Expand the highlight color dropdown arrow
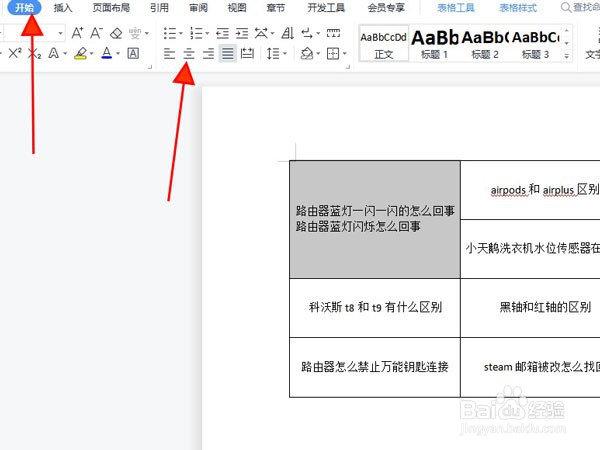600x450 pixels. (x=91, y=54)
